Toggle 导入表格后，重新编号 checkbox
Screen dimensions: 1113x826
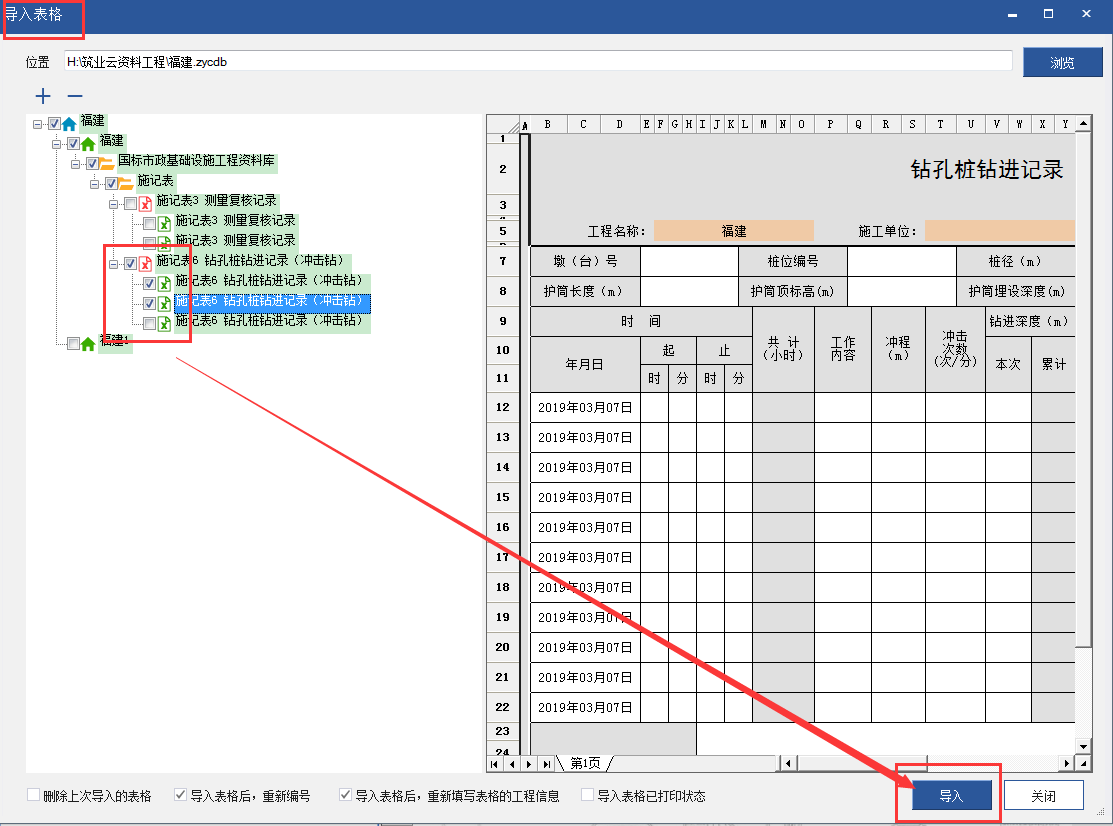tap(181, 796)
